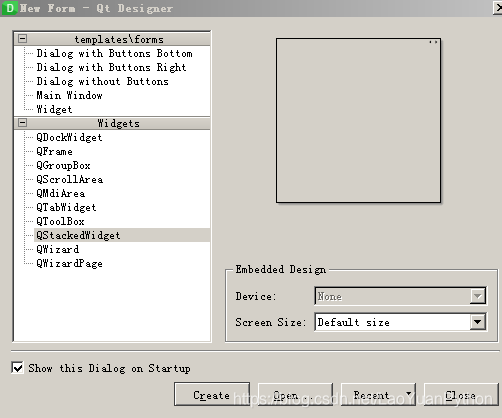Collapse the Widgets group
This screenshot has width=502, height=418.
(x=22, y=123)
